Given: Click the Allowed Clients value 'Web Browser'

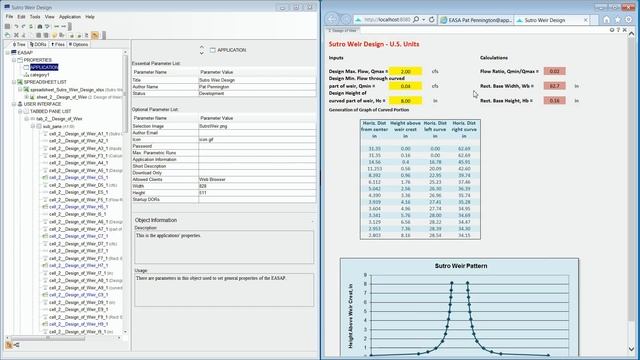Looking at the screenshot, I should click(257, 179).
